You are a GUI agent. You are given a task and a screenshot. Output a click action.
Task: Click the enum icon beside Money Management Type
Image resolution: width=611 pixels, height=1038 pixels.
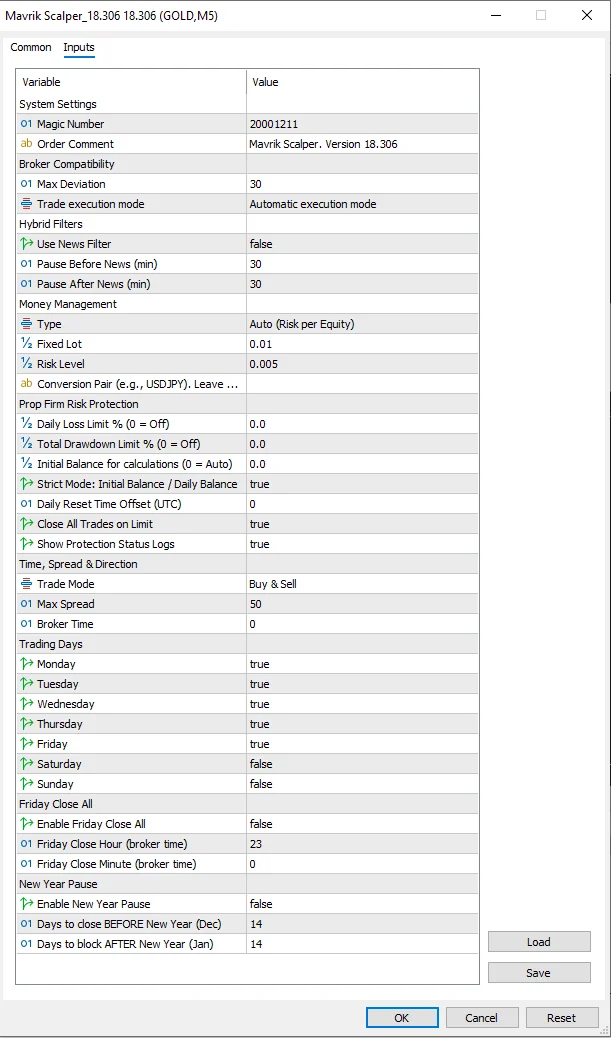(26, 324)
